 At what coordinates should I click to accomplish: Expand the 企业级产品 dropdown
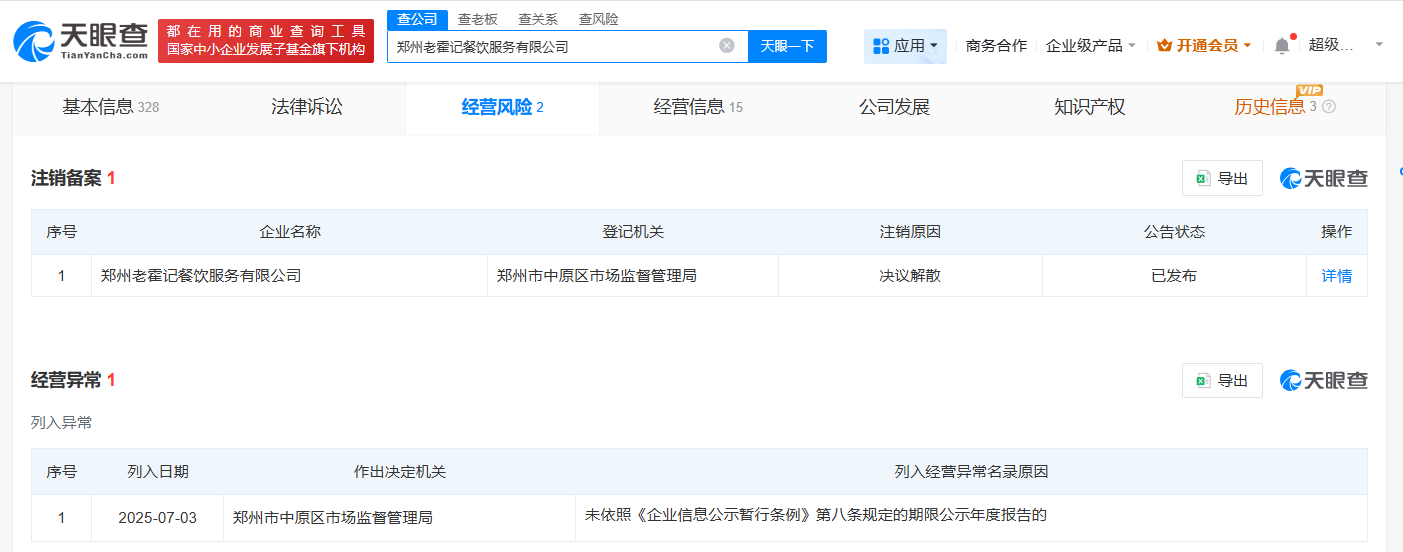tap(1131, 46)
